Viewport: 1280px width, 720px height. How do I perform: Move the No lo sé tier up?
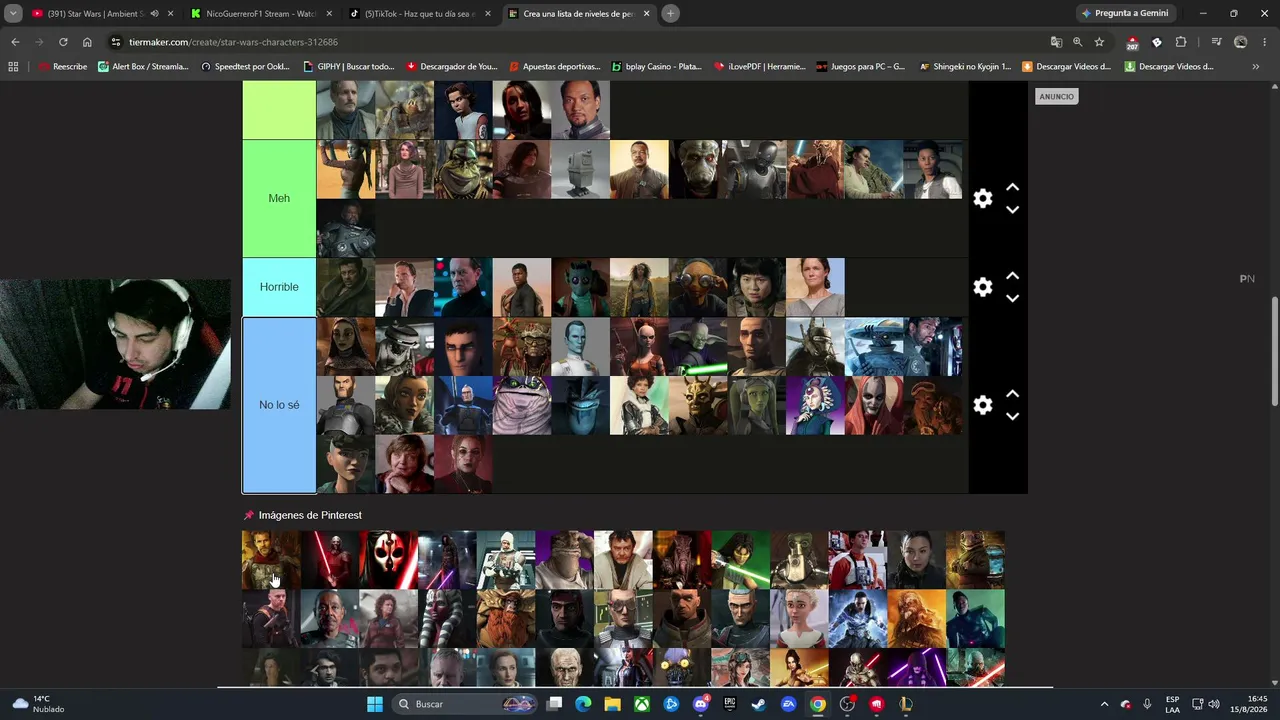pyautogui.click(x=1012, y=394)
